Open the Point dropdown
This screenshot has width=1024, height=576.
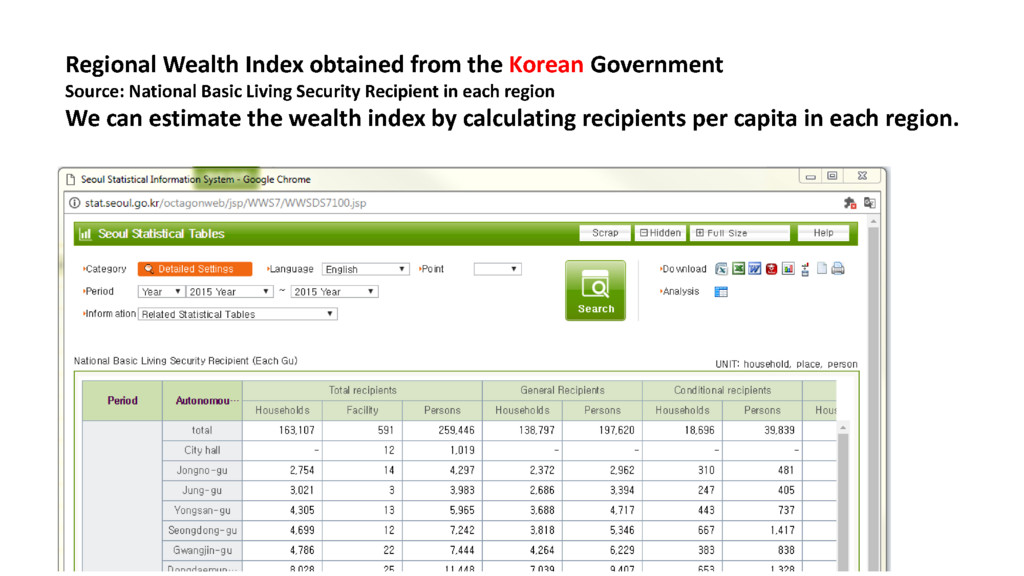[x=497, y=269]
